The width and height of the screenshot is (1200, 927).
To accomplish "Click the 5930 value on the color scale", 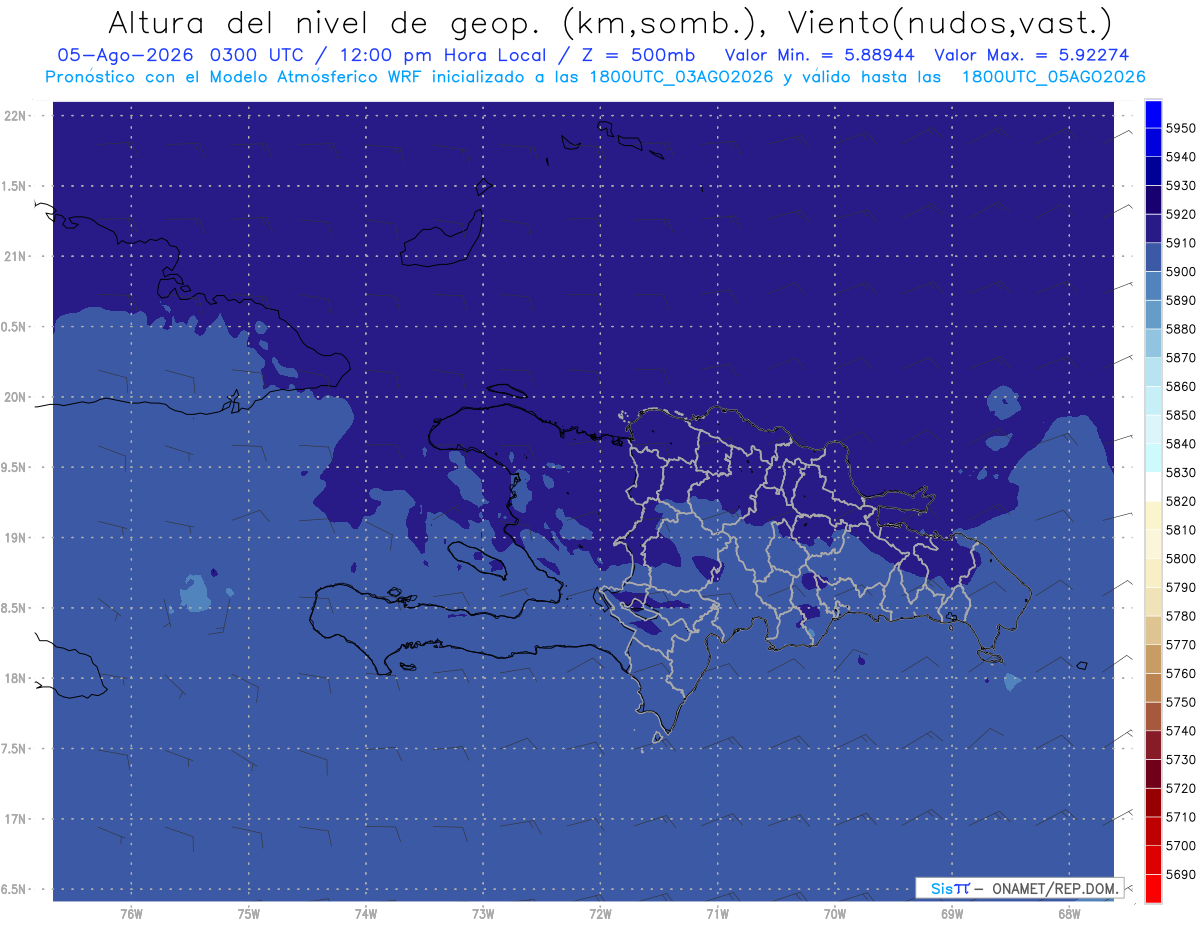I will pyautogui.click(x=1181, y=186).
